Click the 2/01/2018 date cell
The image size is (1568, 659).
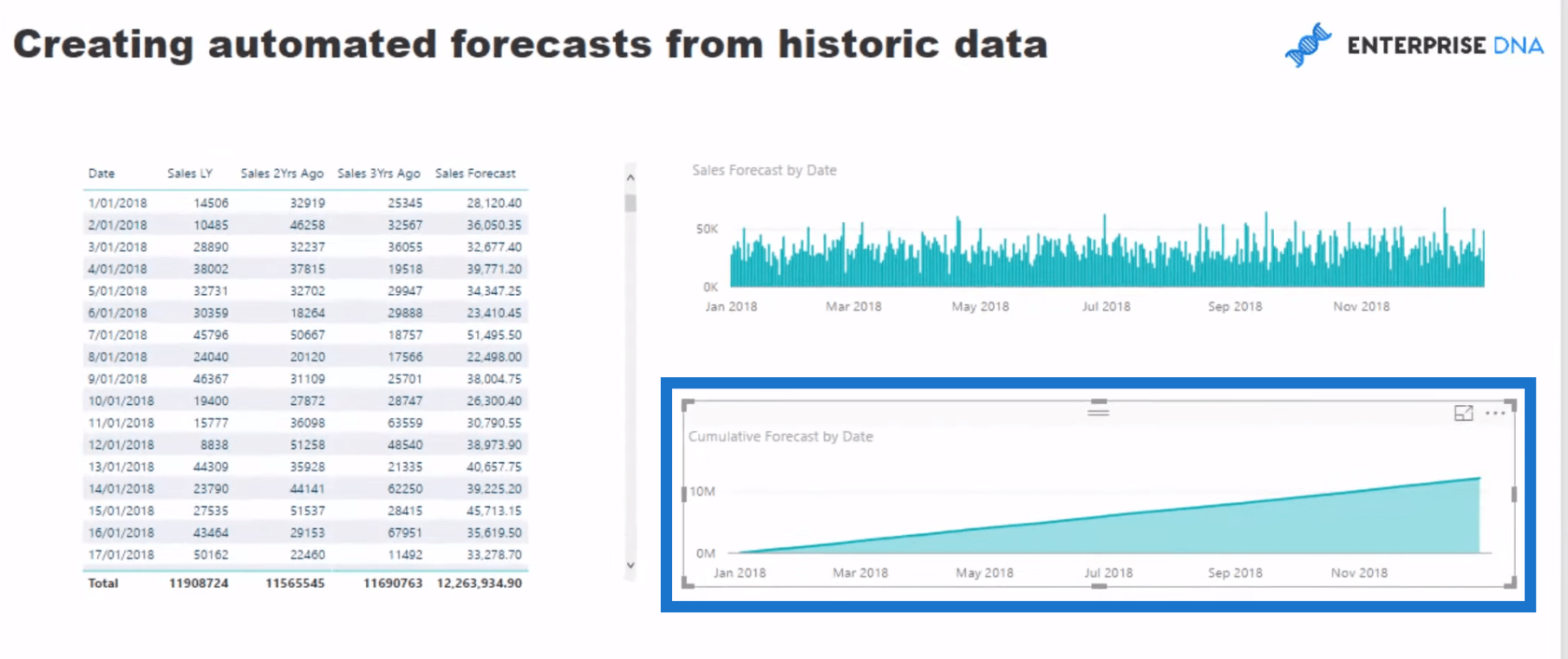(118, 225)
